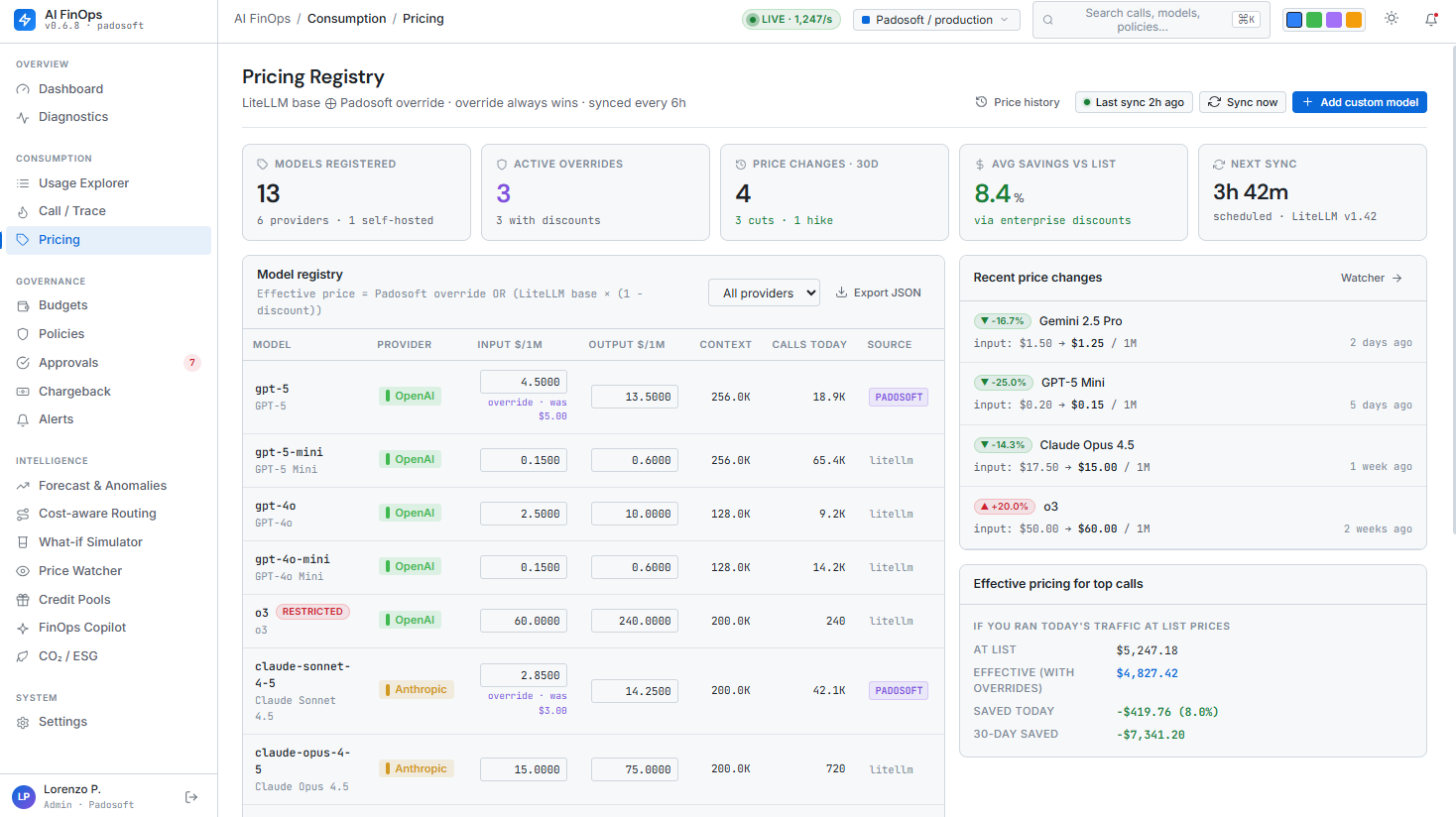This screenshot has width=1456, height=817.
Task: Click the Consumption breadcrumb link
Action: pyautogui.click(x=347, y=19)
